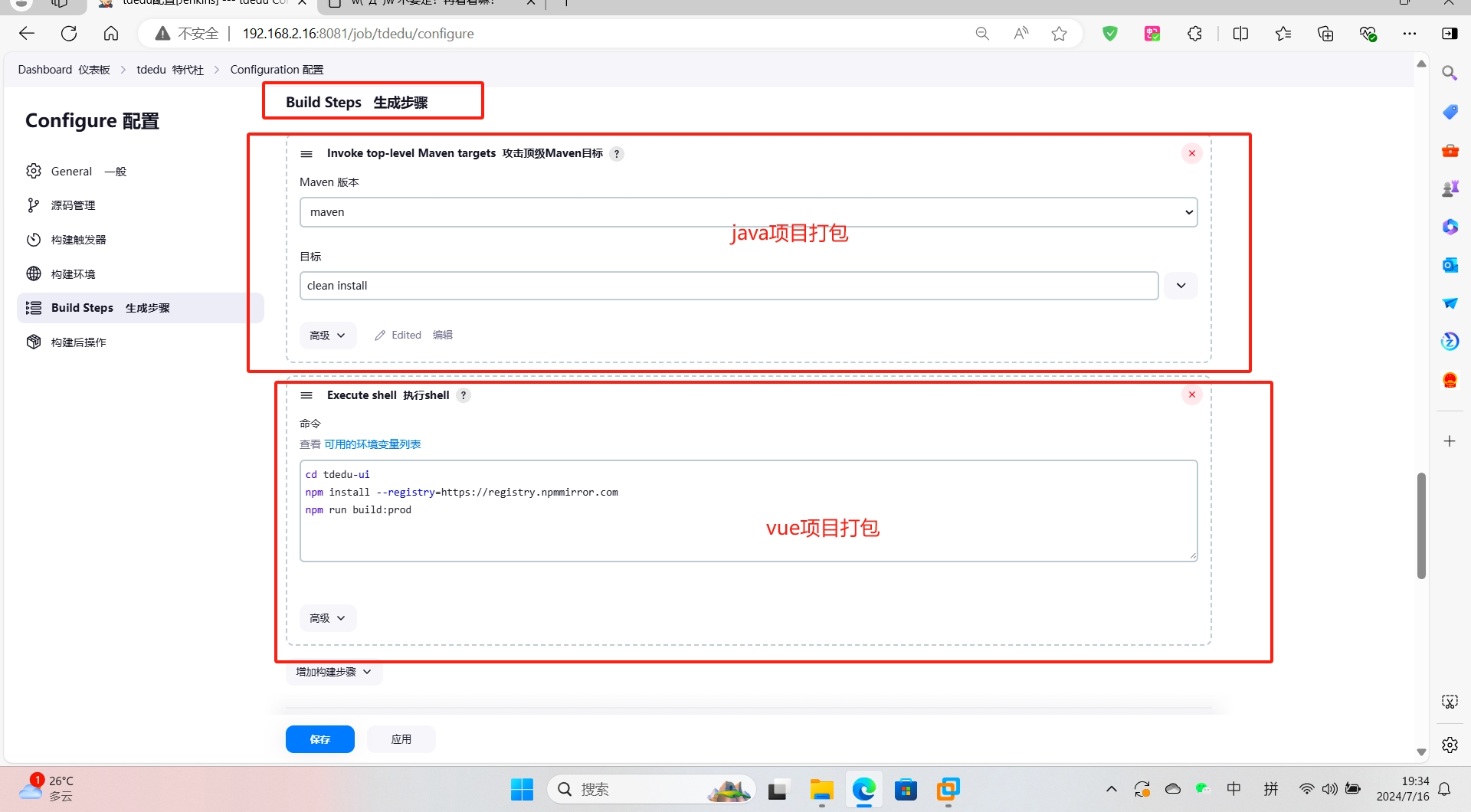Open the add build step dropdown
Image resolution: width=1471 pixels, height=812 pixels.
coord(334,672)
